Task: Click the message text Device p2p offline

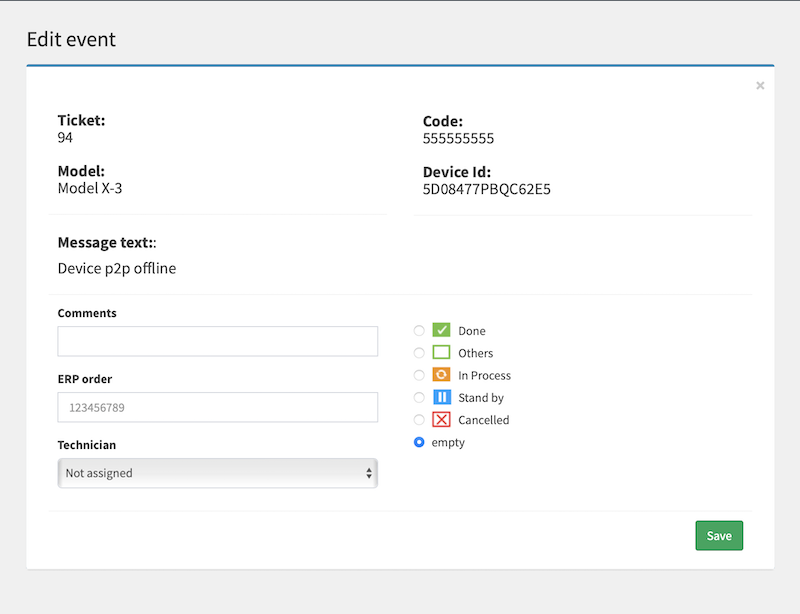Action: coord(117,268)
